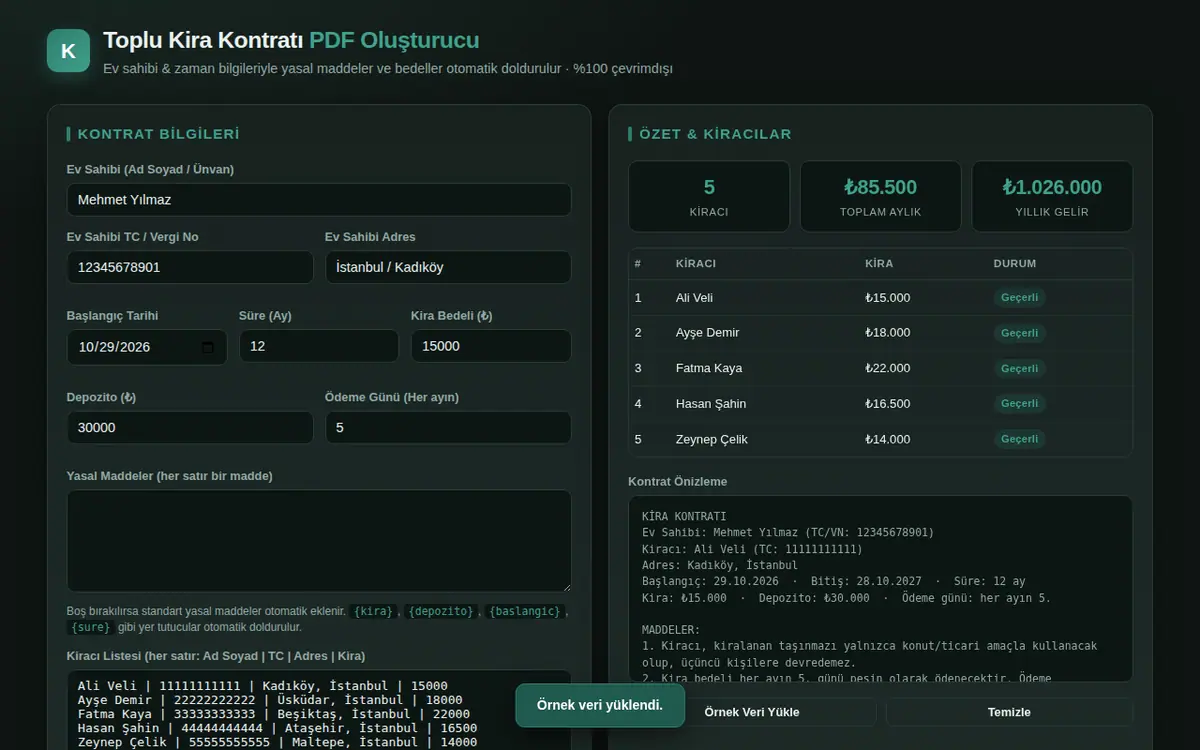Click the Depozito input field

[x=190, y=427]
